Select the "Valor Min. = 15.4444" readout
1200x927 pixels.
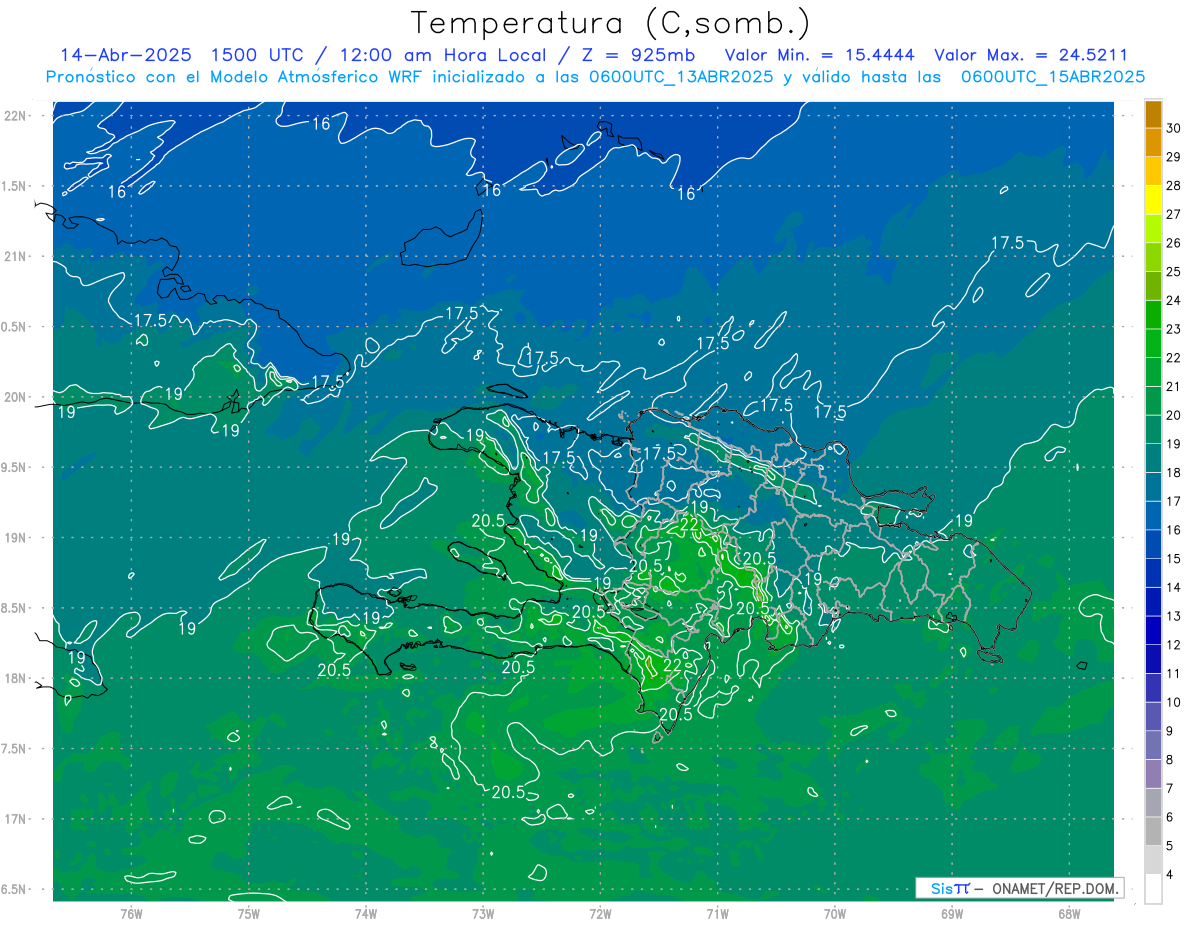coord(822,55)
